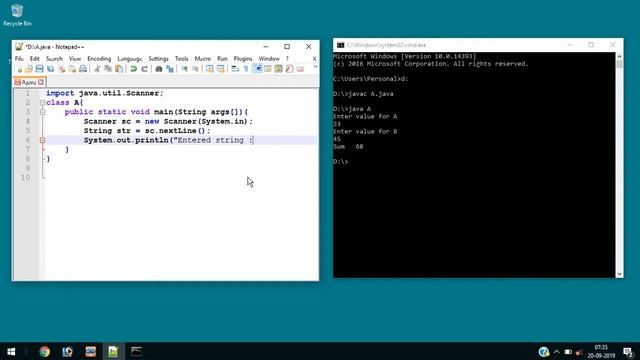Screen dimensions: 640x360
Task: Click line number 1 in the margin
Action: point(28,93)
